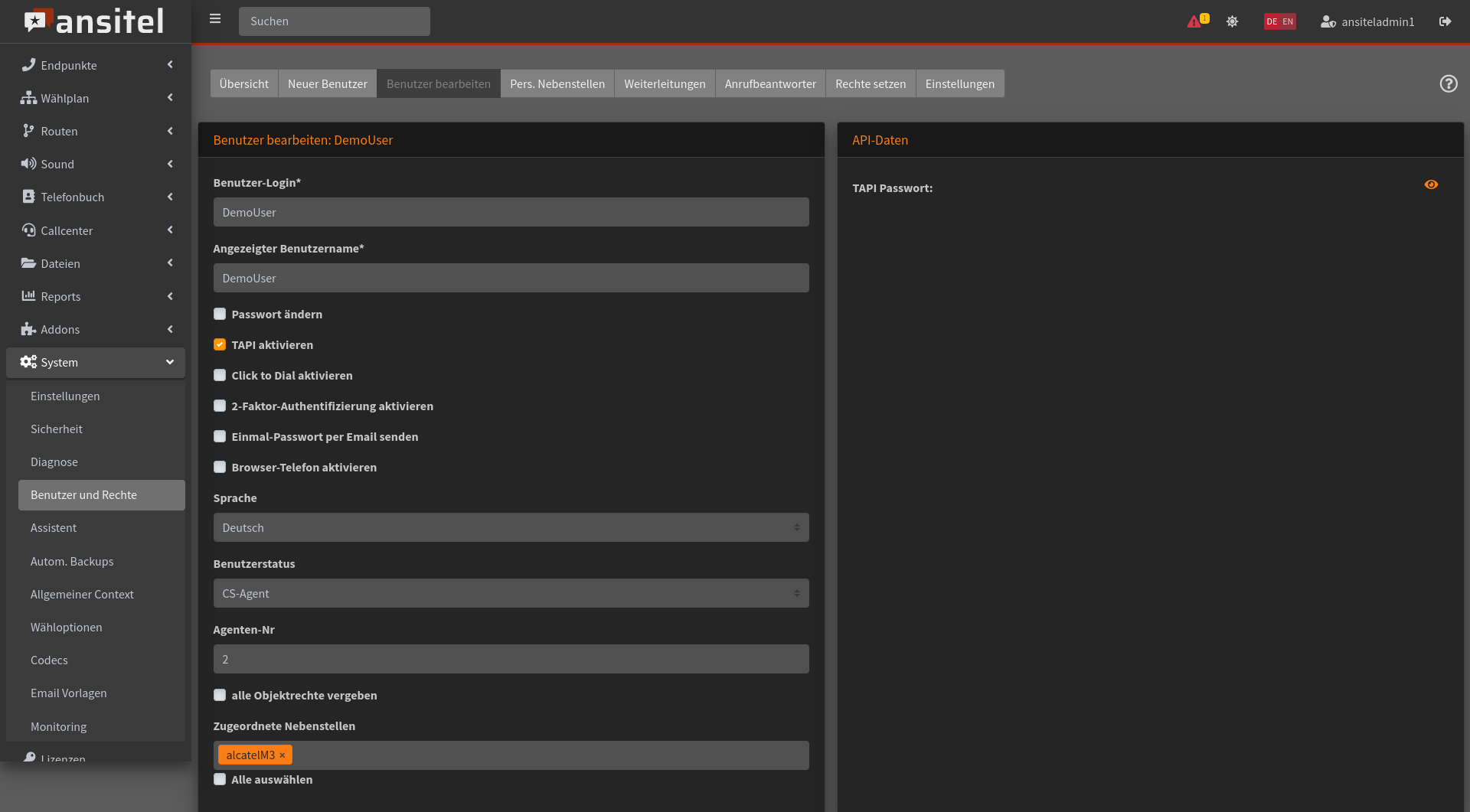Click the Agenten-Nr input field
Image resolution: width=1470 pixels, height=812 pixels.
pos(511,659)
